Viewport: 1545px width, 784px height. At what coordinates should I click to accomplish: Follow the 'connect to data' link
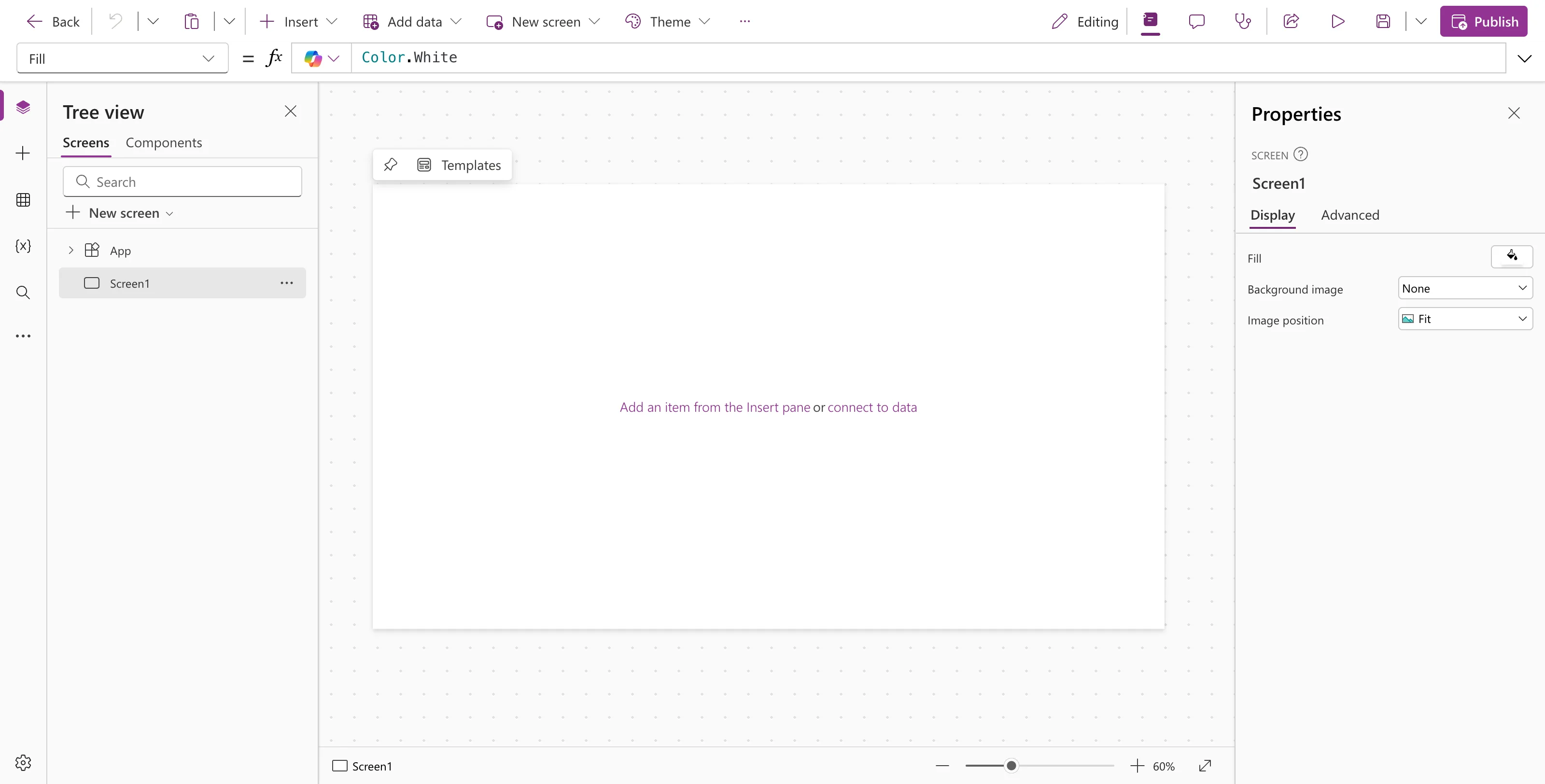[x=872, y=406]
